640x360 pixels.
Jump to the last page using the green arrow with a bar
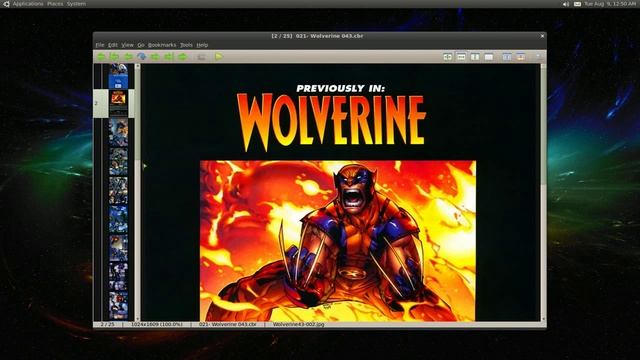(x=169, y=57)
